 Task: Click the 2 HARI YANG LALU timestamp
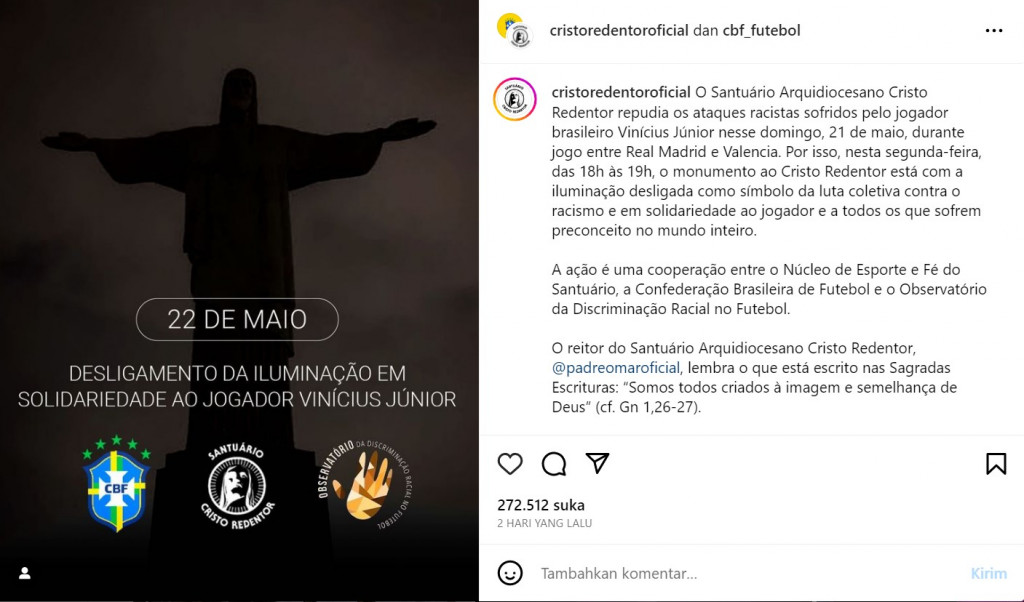(x=545, y=523)
